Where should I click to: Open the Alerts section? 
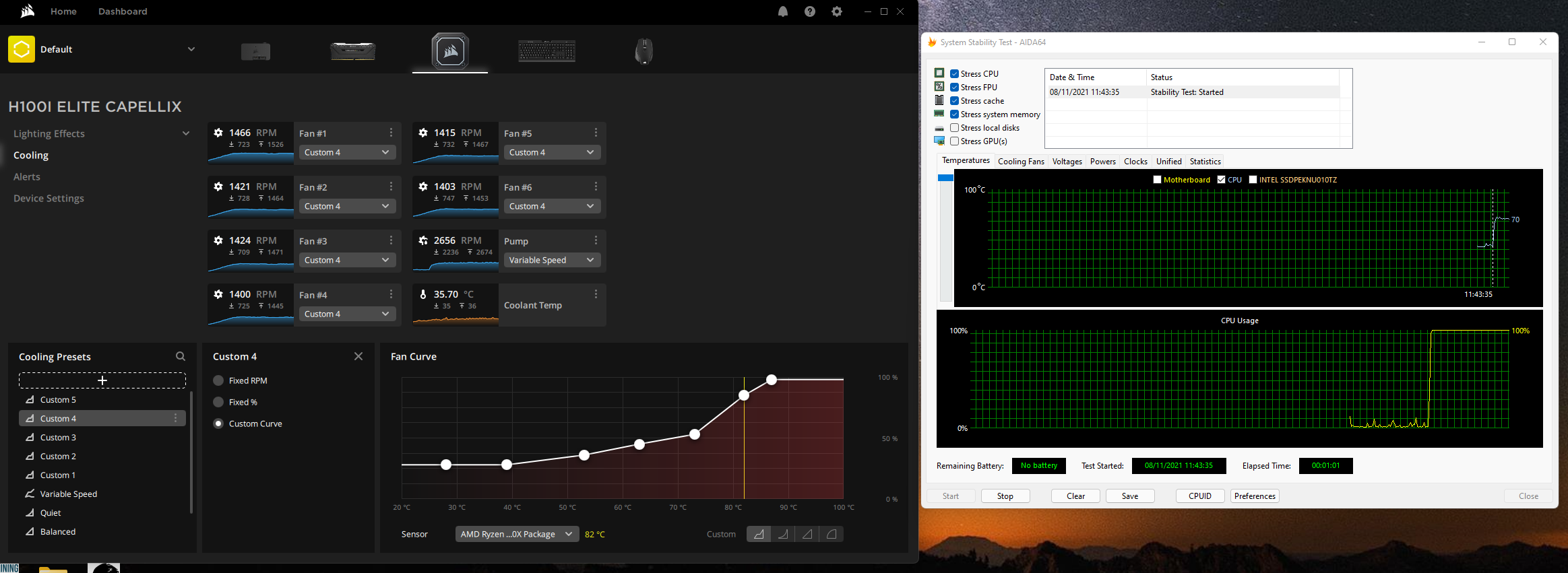27,176
